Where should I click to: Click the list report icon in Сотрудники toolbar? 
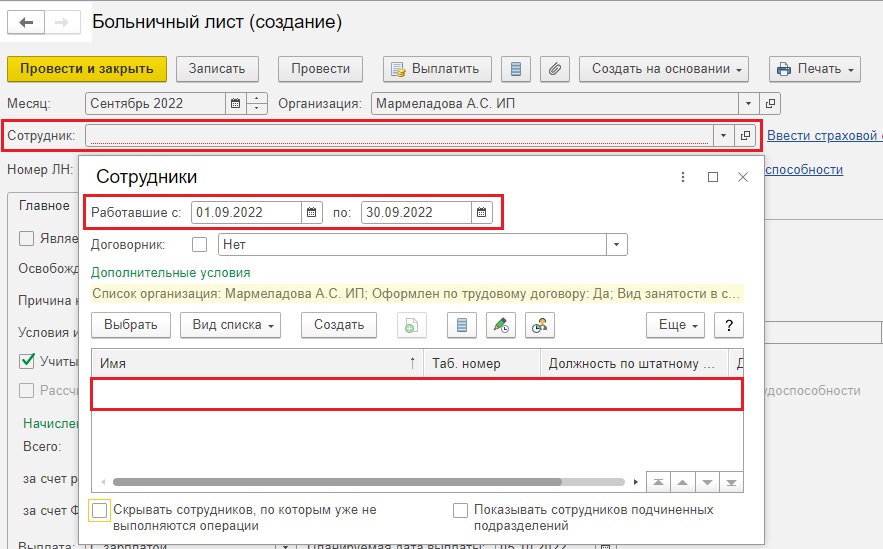pyautogui.click(x=462, y=325)
